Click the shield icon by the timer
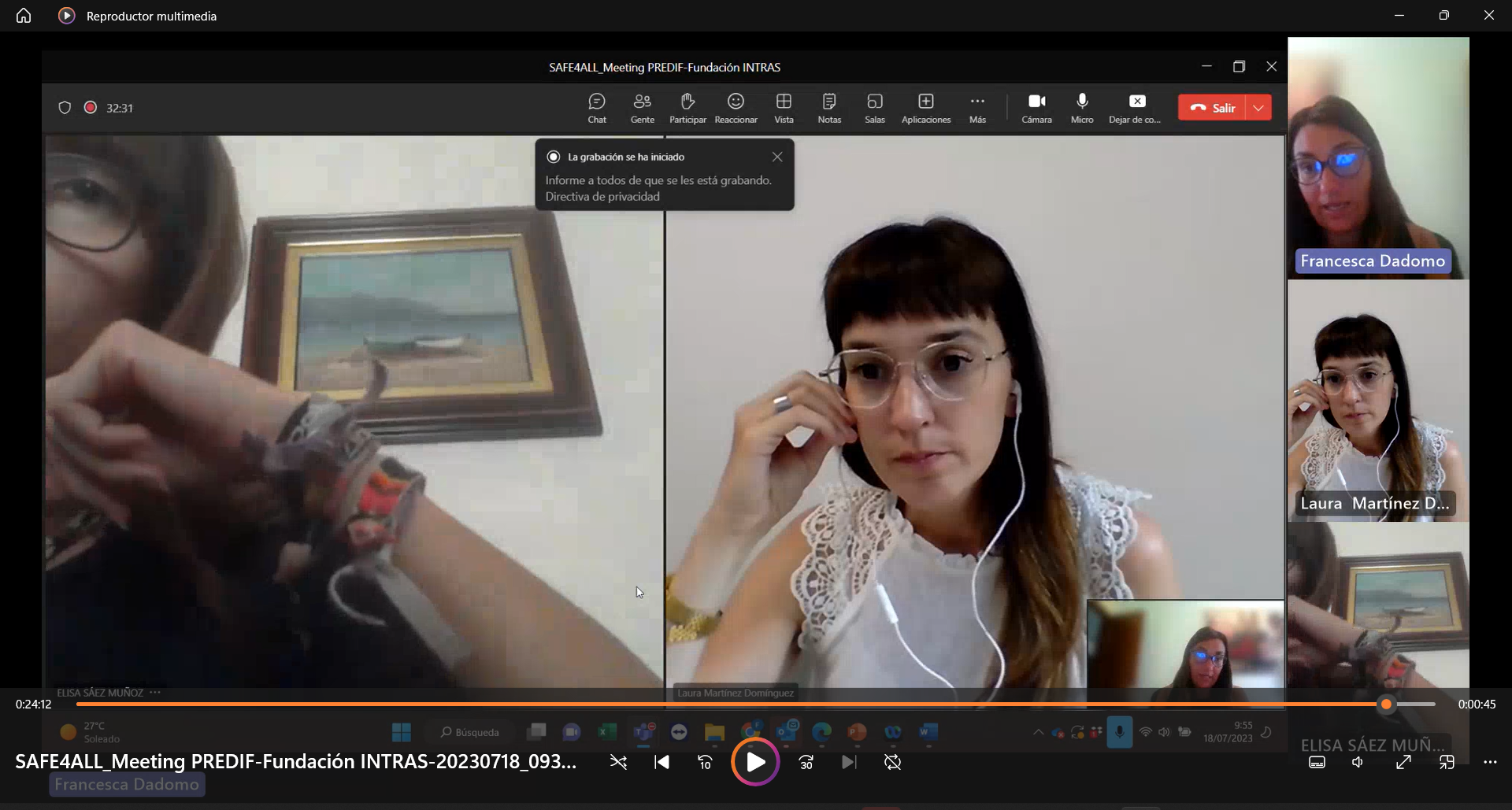The width and height of the screenshot is (1512, 810). pyautogui.click(x=65, y=108)
